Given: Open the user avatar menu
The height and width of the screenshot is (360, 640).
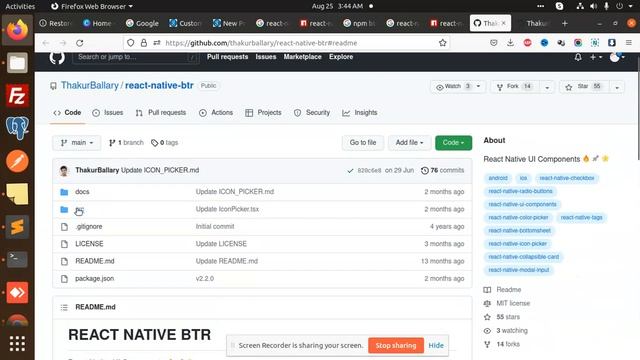Looking at the screenshot, I should [x=617, y=57].
